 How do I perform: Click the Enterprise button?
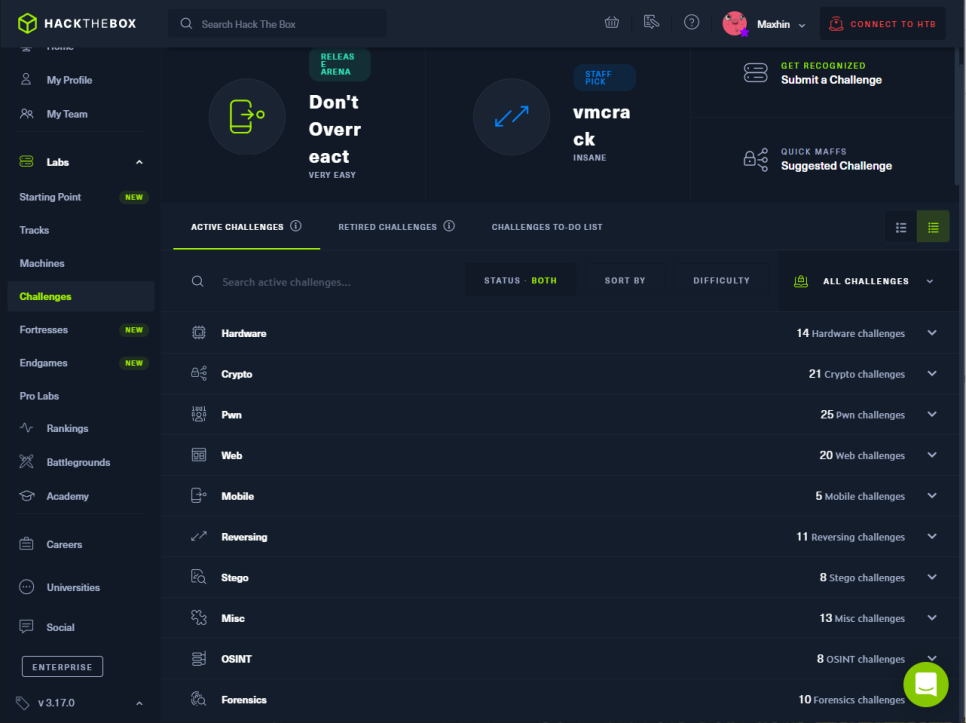pyautogui.click(x=62, y=666)
